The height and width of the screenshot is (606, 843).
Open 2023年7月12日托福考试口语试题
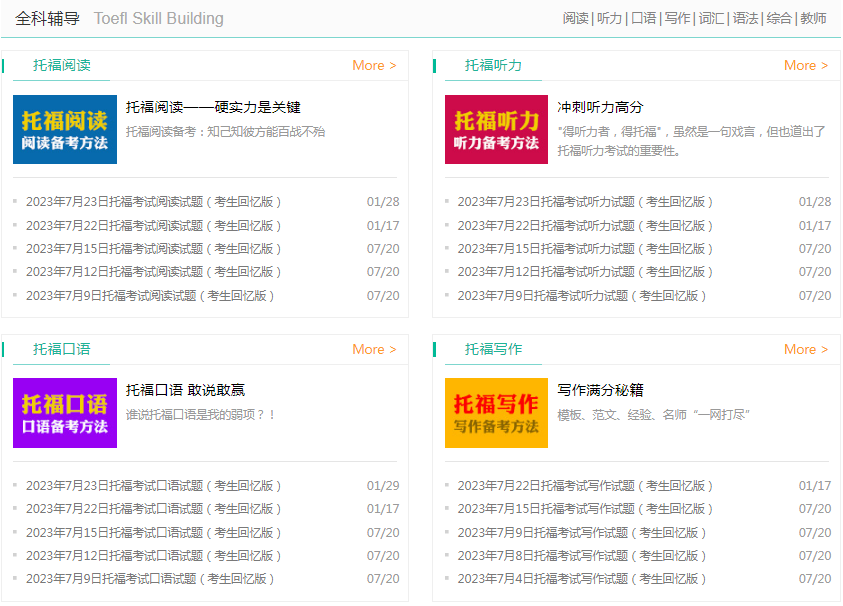[153, 556]
